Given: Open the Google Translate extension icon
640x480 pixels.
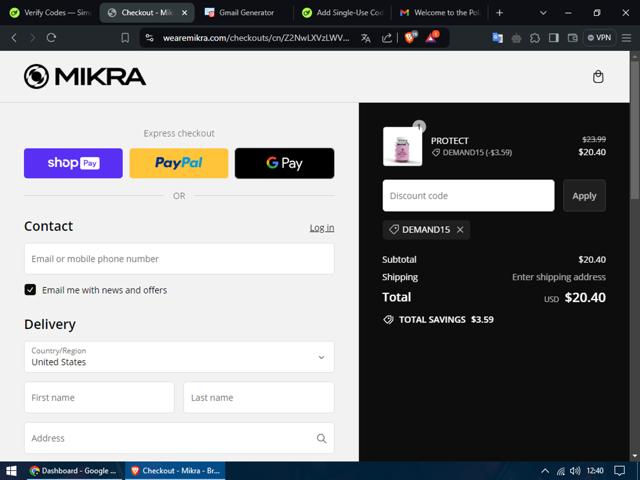Looking at the screenshot, I should tap(497, 38).
